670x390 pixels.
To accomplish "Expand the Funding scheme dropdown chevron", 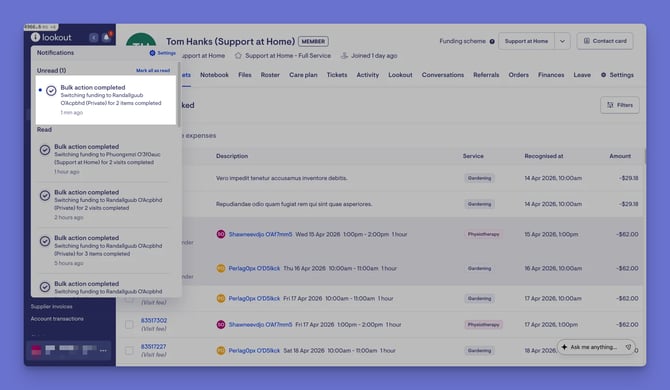I will (x=562, y=41).
